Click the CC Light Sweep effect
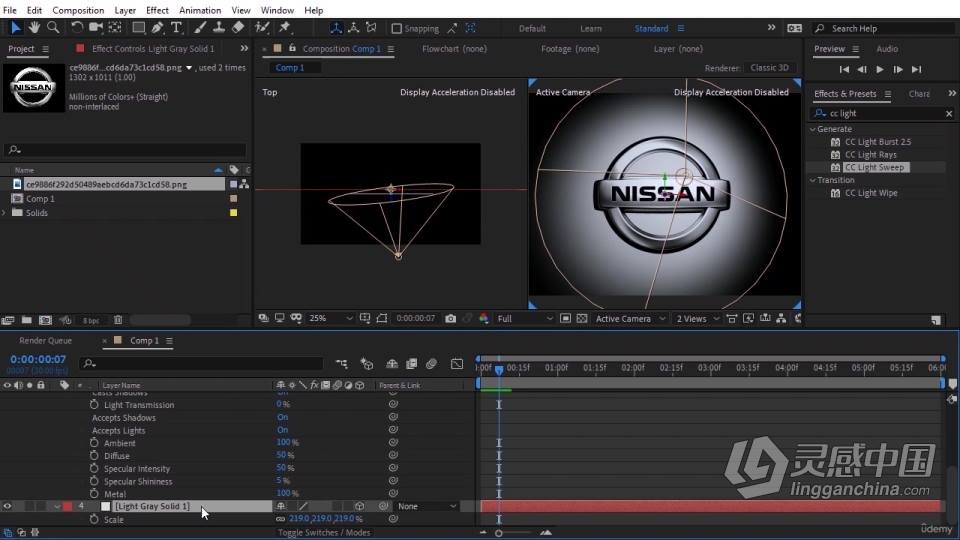Screen dimensions: 960x540 tap(874, 167)
